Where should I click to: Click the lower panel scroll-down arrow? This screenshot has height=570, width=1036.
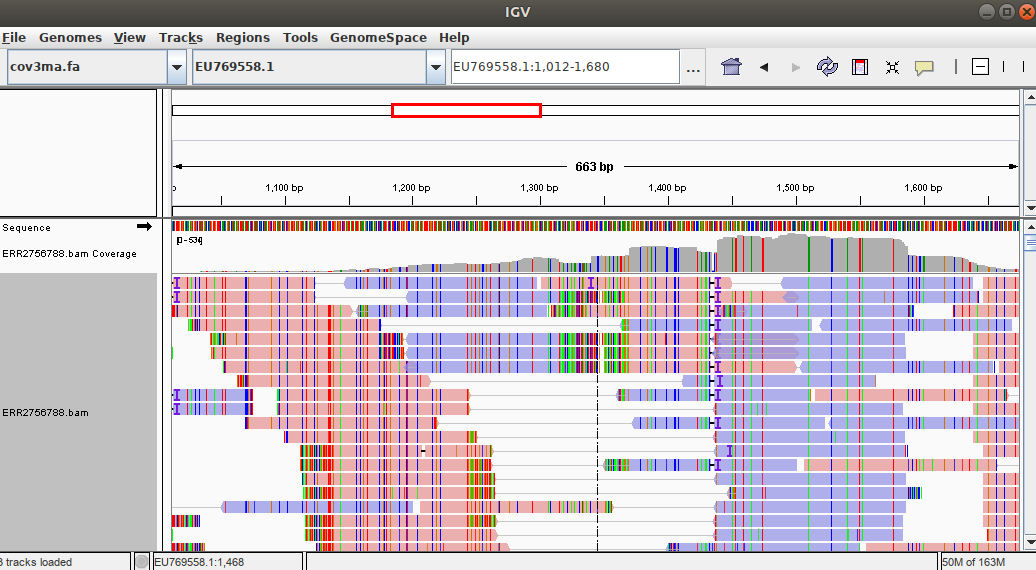(x=1030, y=543)
